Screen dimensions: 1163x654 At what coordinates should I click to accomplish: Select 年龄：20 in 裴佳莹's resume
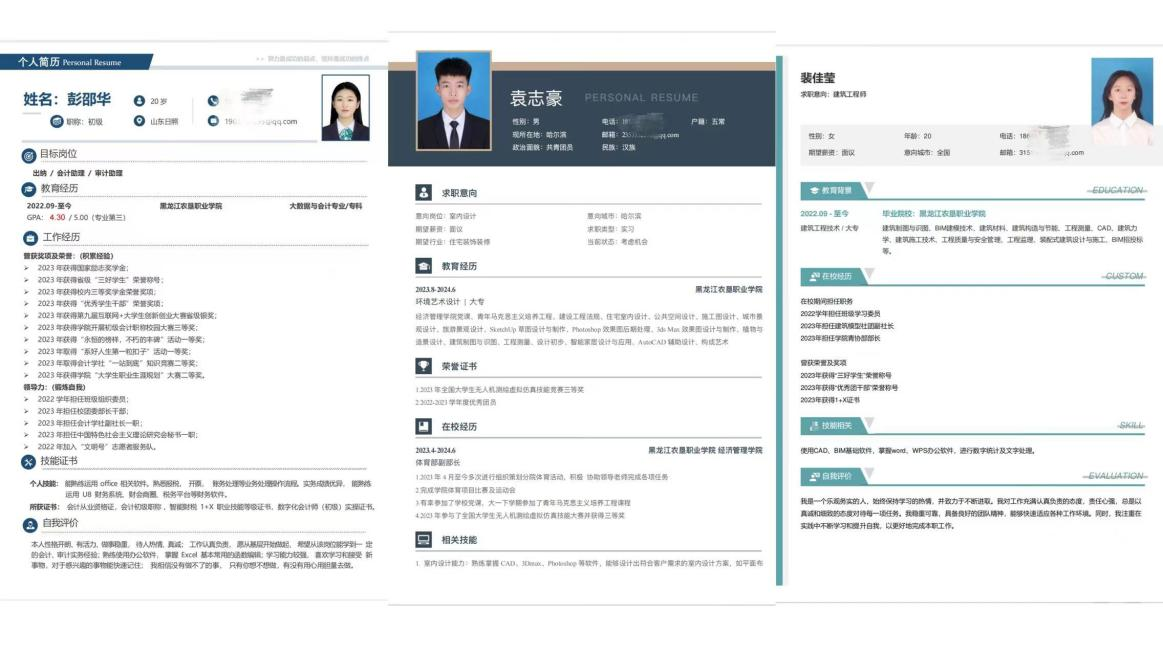pos(917,136)
